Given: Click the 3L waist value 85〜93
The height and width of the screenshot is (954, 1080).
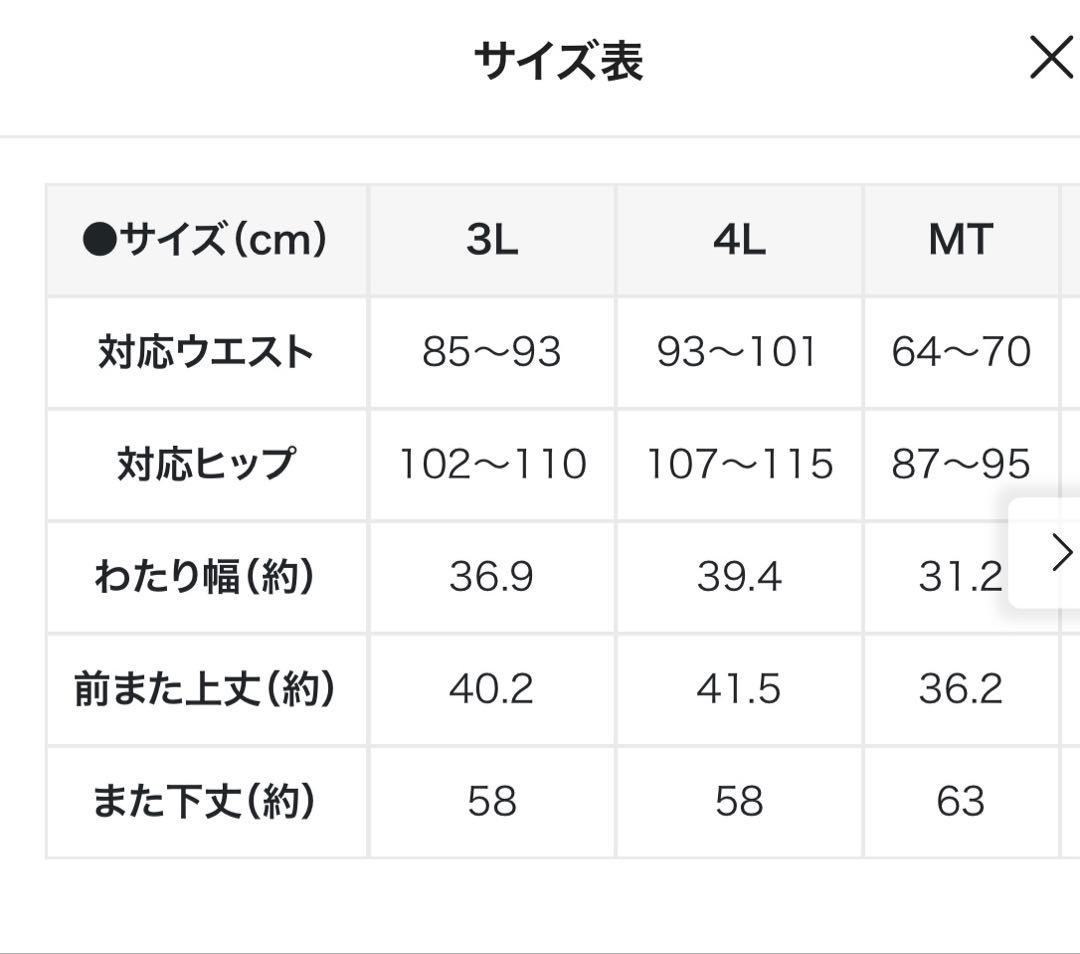Looking at the screenshot, I should click(x=492, y=352).
